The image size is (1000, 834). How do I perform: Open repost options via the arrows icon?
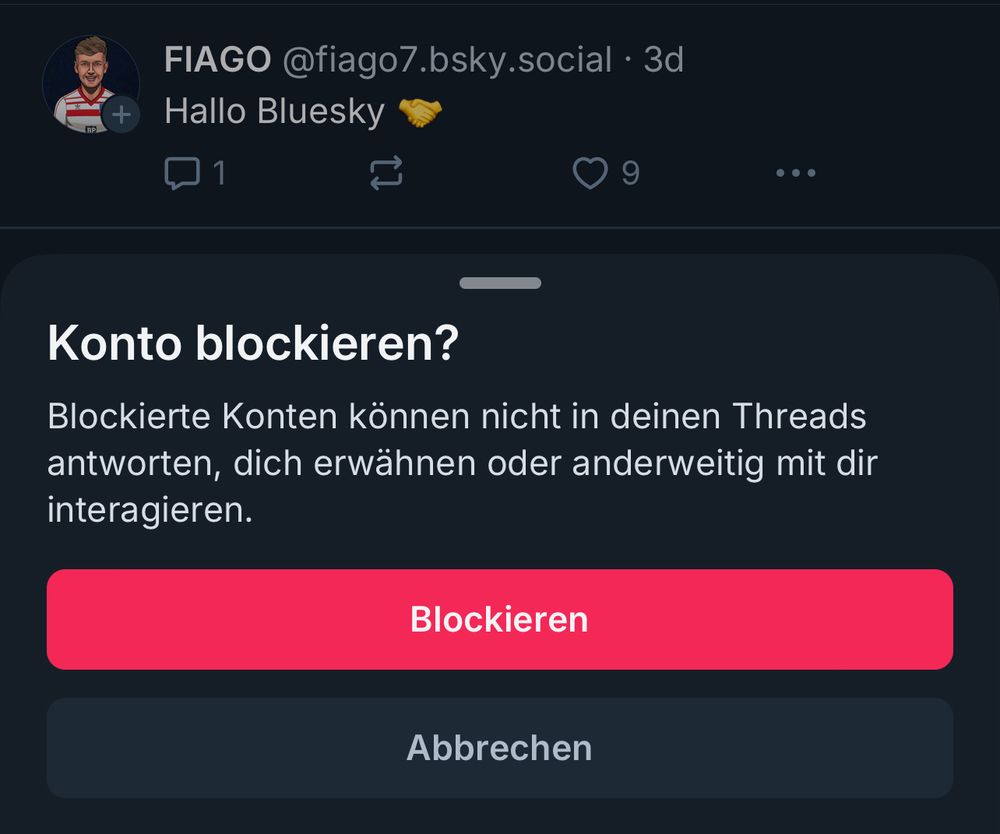coord(385,172)
